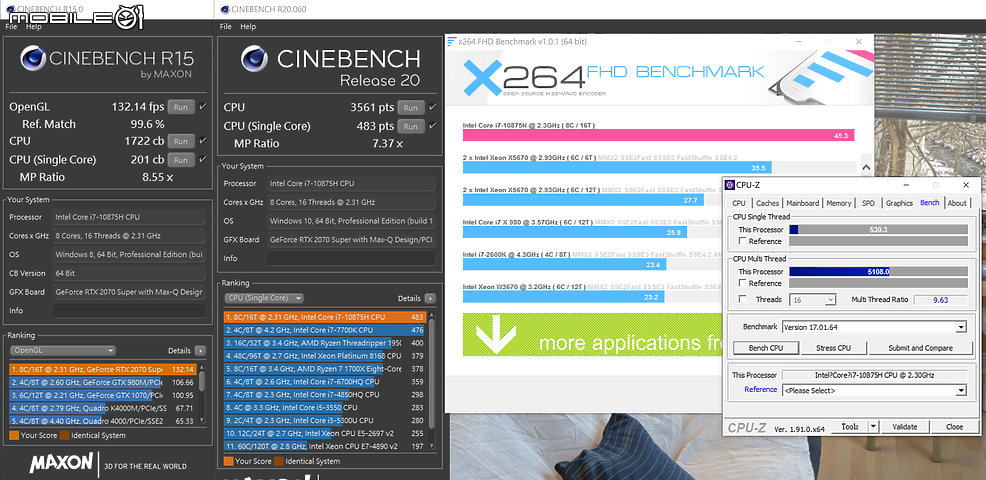Viewport: 986px width, 480px height.
Task: Click the Cinebench R20 ranking list scrollbar
Action: [431, 381]
